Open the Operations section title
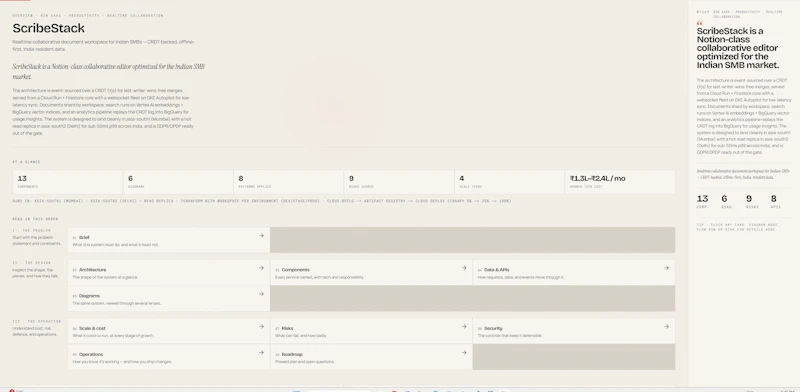Image resolution: width=800 pixels, height=392 pixels. [x=91, y=354]
